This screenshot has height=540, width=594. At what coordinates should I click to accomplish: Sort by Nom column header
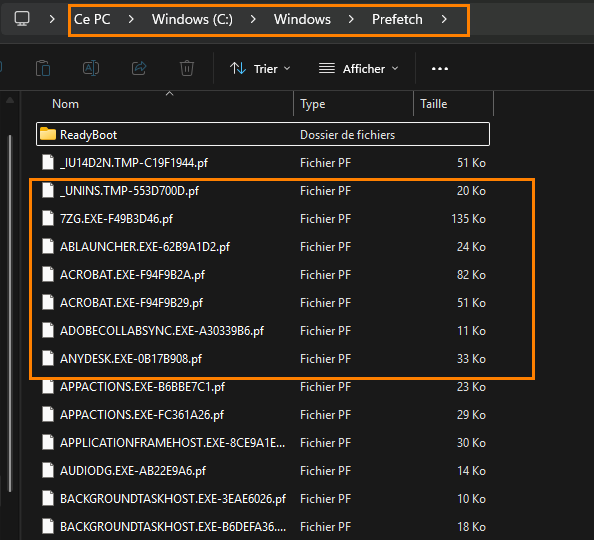(66, 103)
